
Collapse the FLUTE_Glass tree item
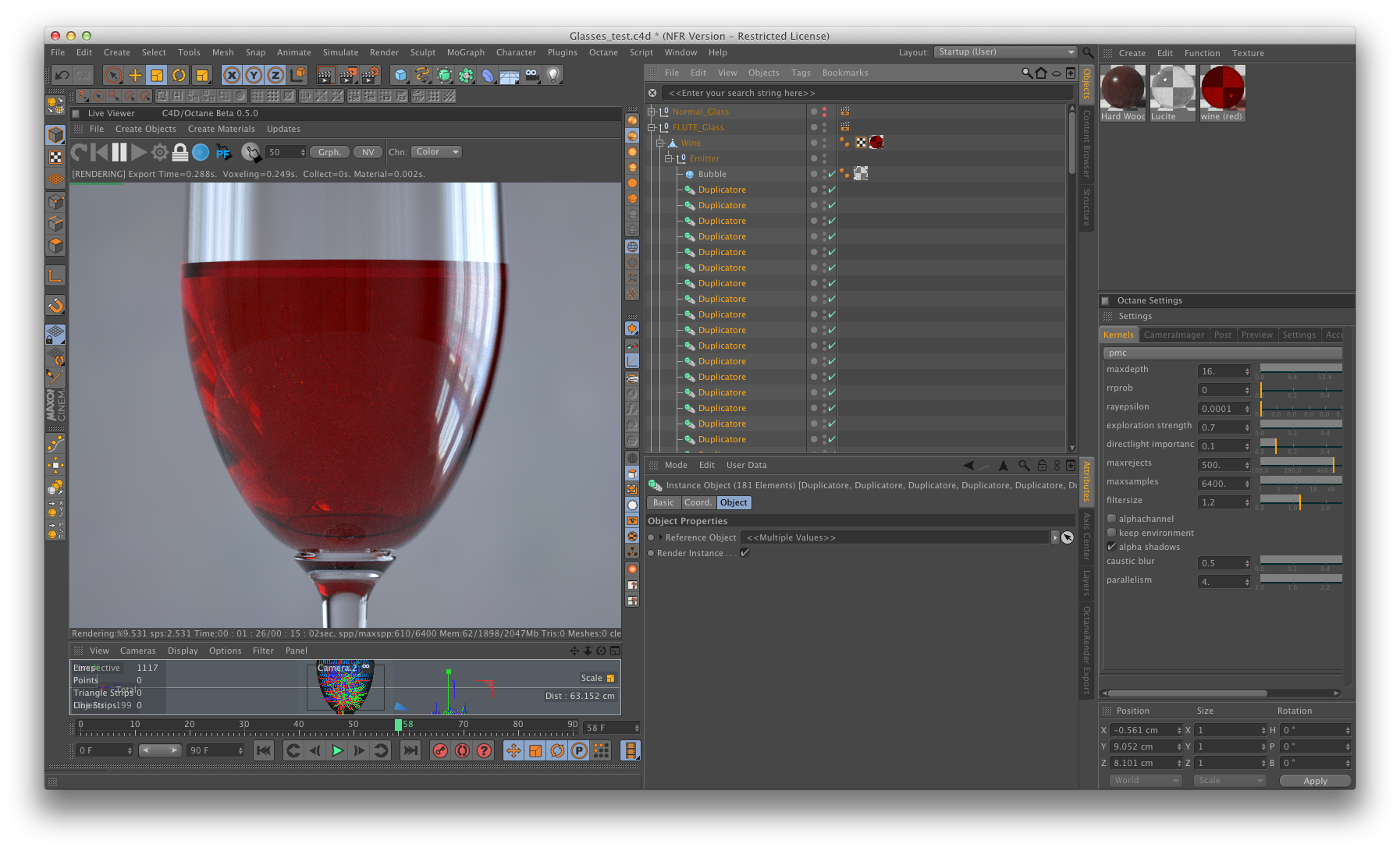click(x=652, y=127)
